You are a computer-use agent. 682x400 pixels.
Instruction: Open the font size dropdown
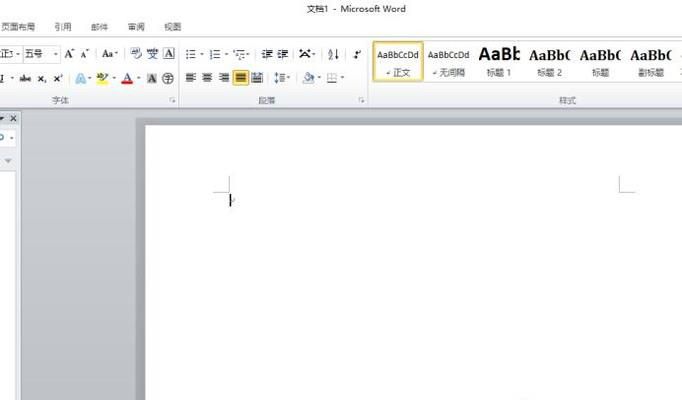(55, 54)
